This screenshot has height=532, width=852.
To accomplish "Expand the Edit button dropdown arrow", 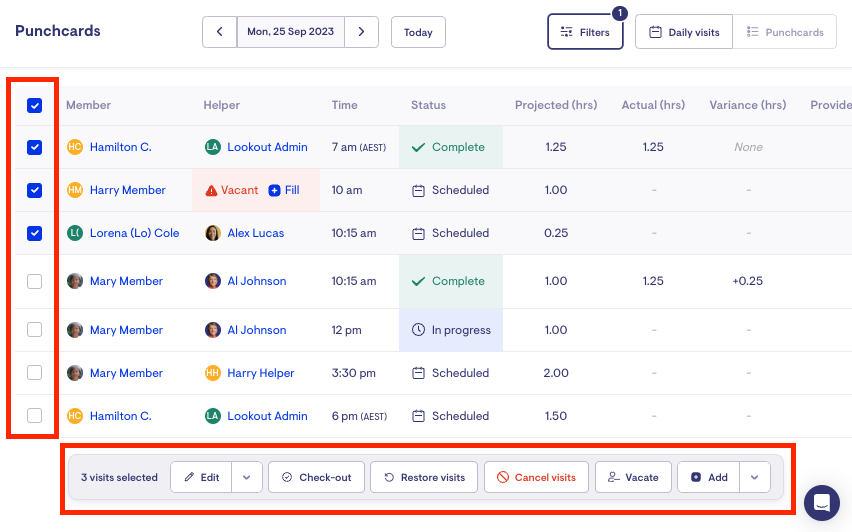I will click(x=247, y=477).
